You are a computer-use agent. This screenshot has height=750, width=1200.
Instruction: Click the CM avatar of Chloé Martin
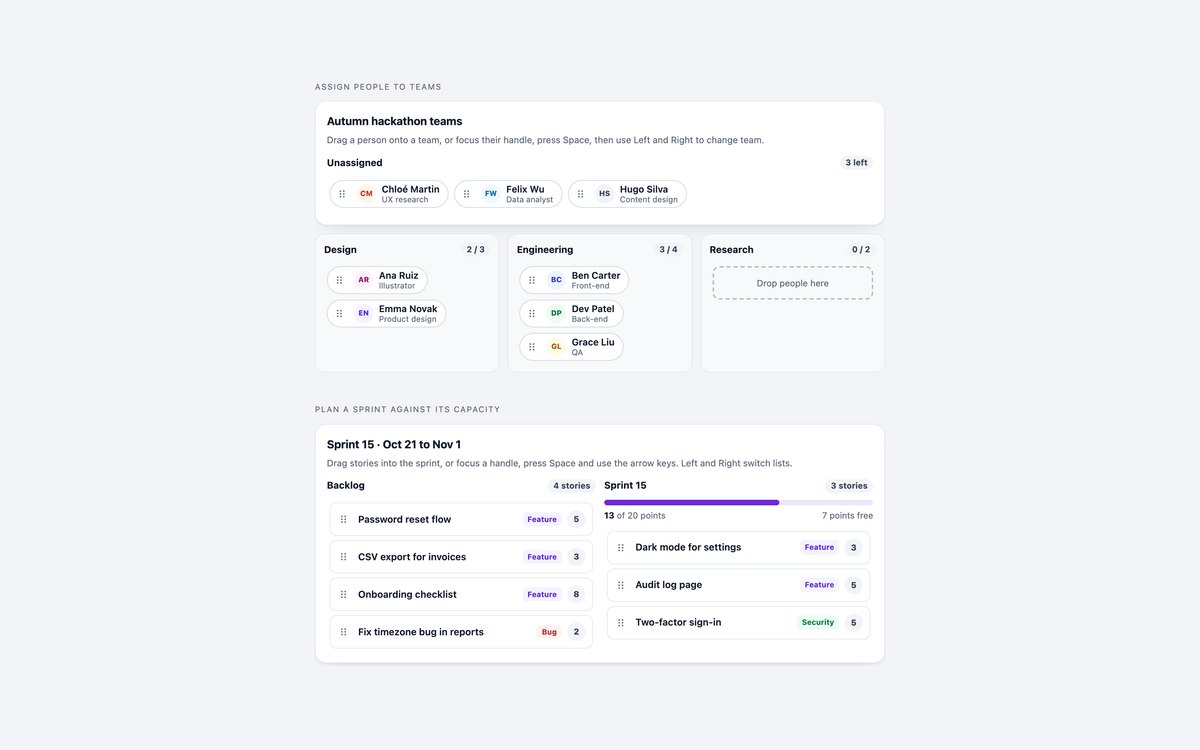366,194
